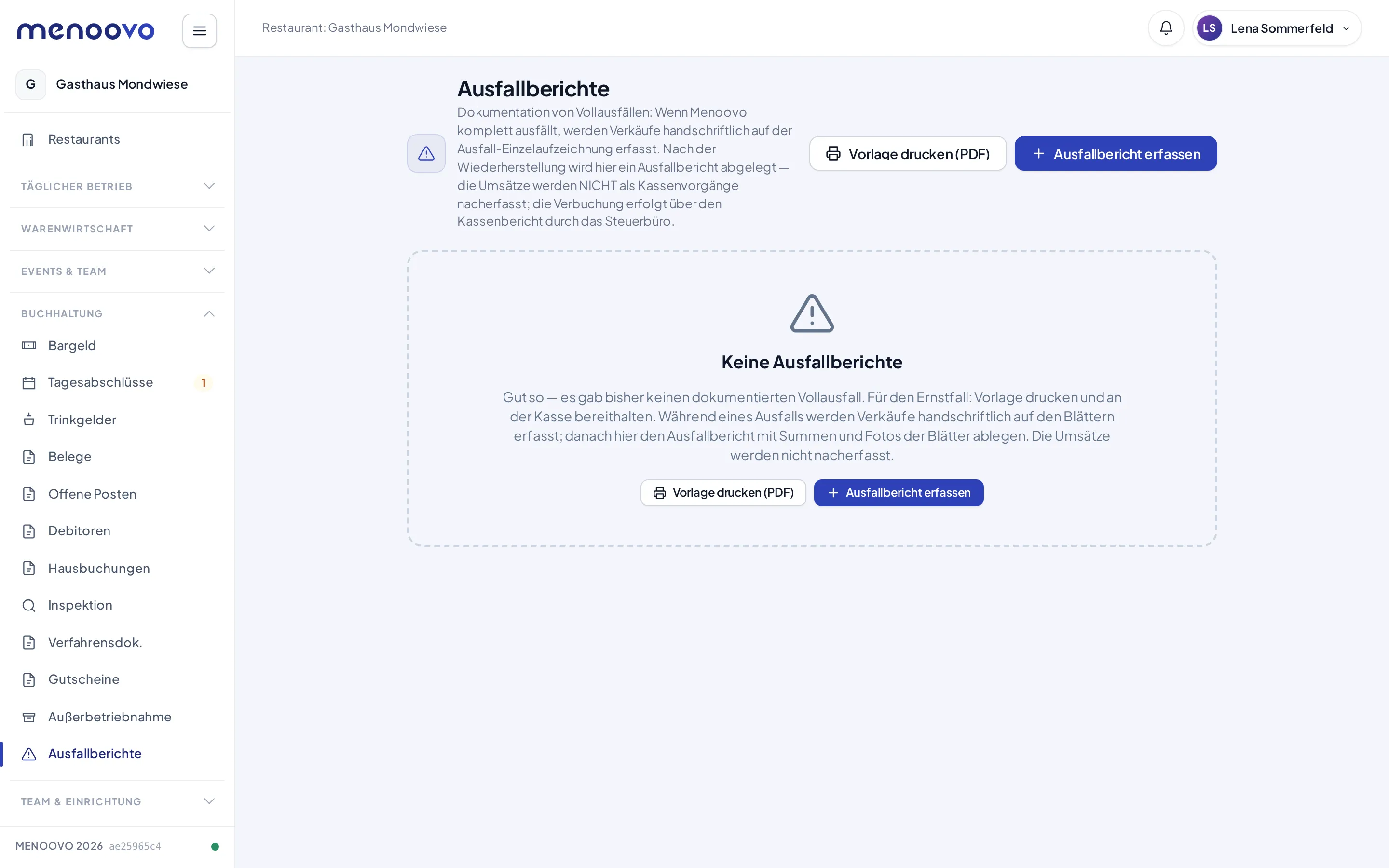This screenshot has width=1389, height=868.
Task: Click the green status dot in footer
Action: click(215, 846)
